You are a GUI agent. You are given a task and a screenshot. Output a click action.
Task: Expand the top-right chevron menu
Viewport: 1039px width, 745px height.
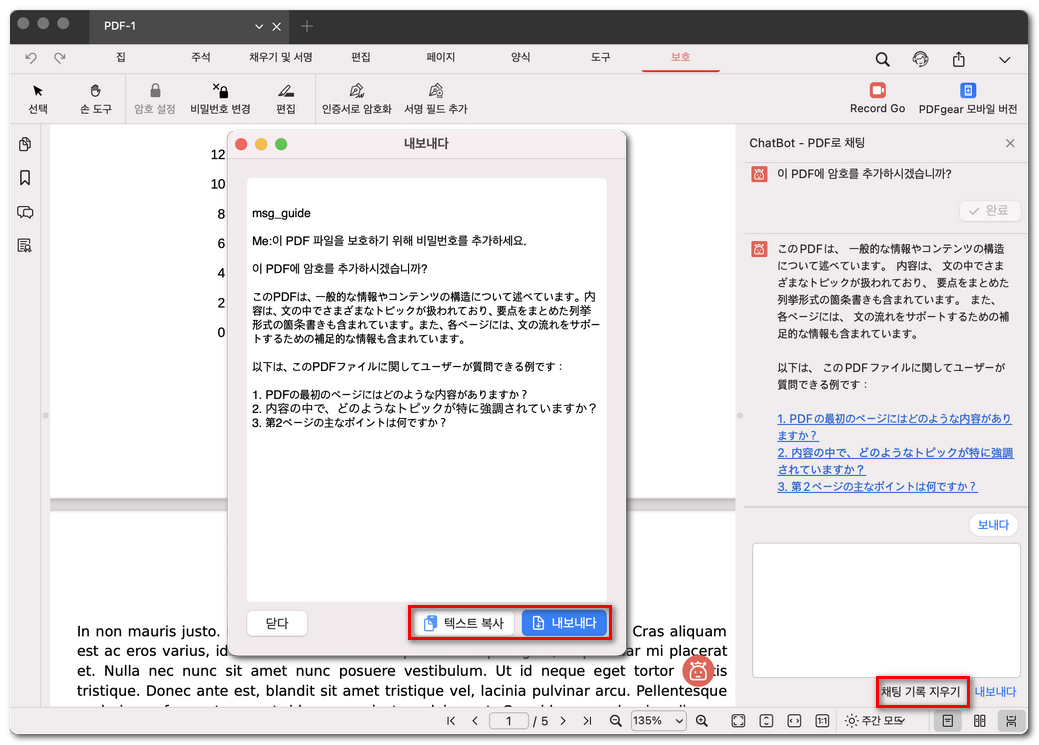point(1004,59)
